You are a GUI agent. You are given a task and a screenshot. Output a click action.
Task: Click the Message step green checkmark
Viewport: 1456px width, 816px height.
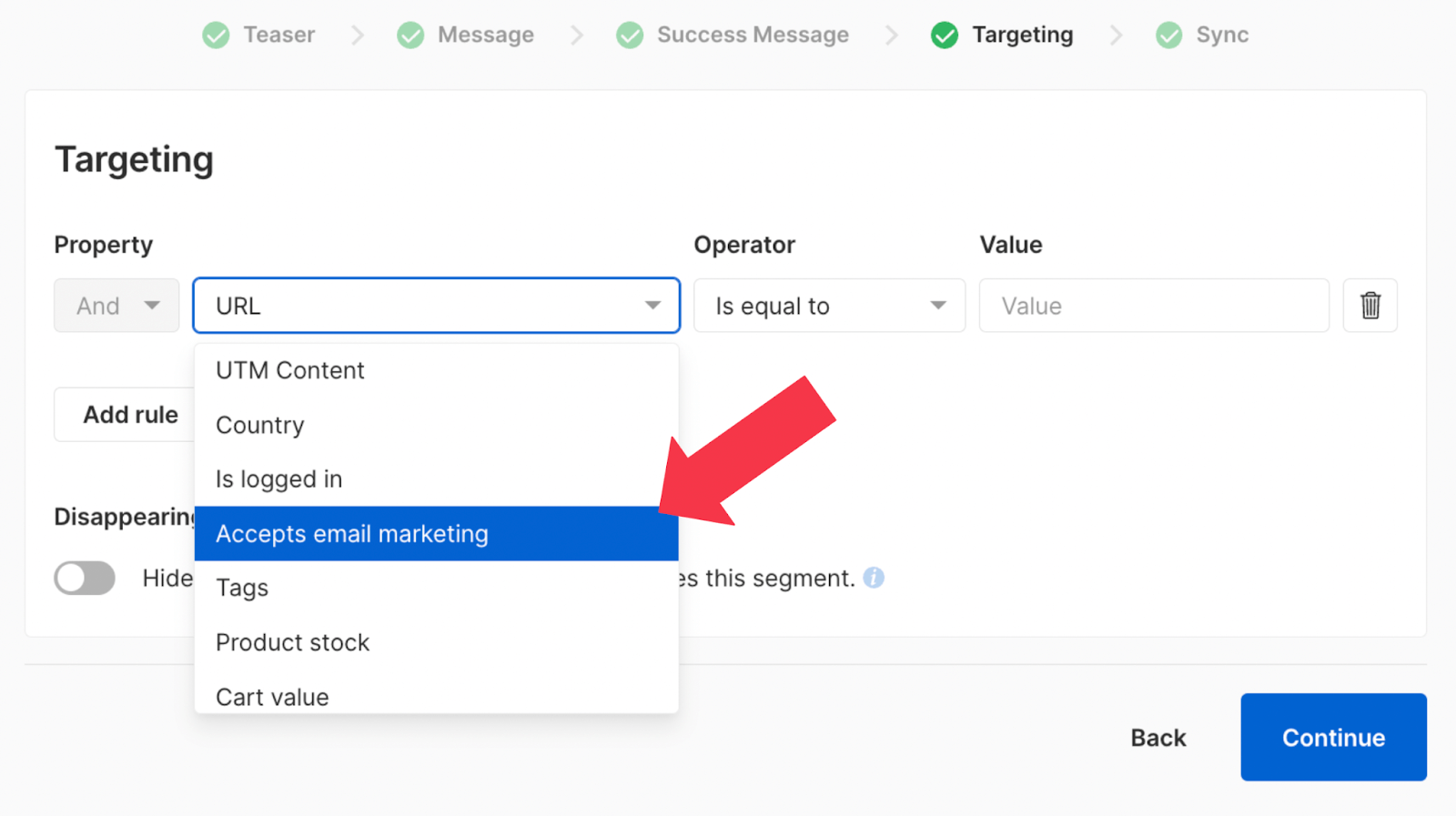point(410,35)
